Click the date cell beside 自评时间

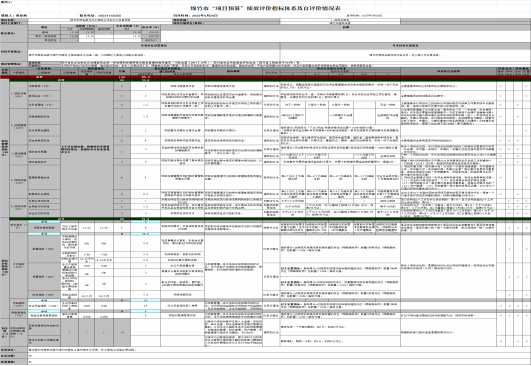205,16
